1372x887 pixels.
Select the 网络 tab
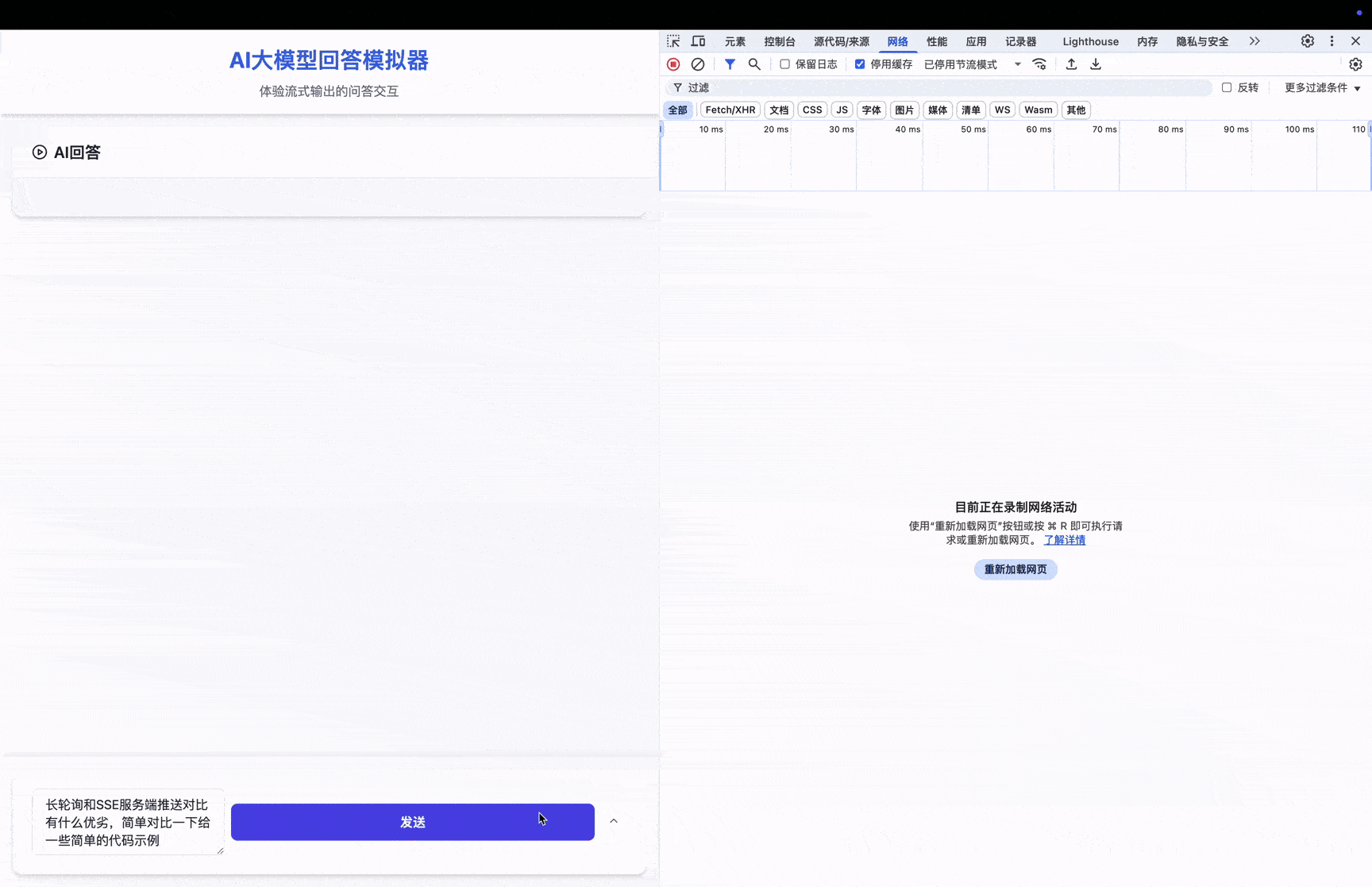[898, 41]
